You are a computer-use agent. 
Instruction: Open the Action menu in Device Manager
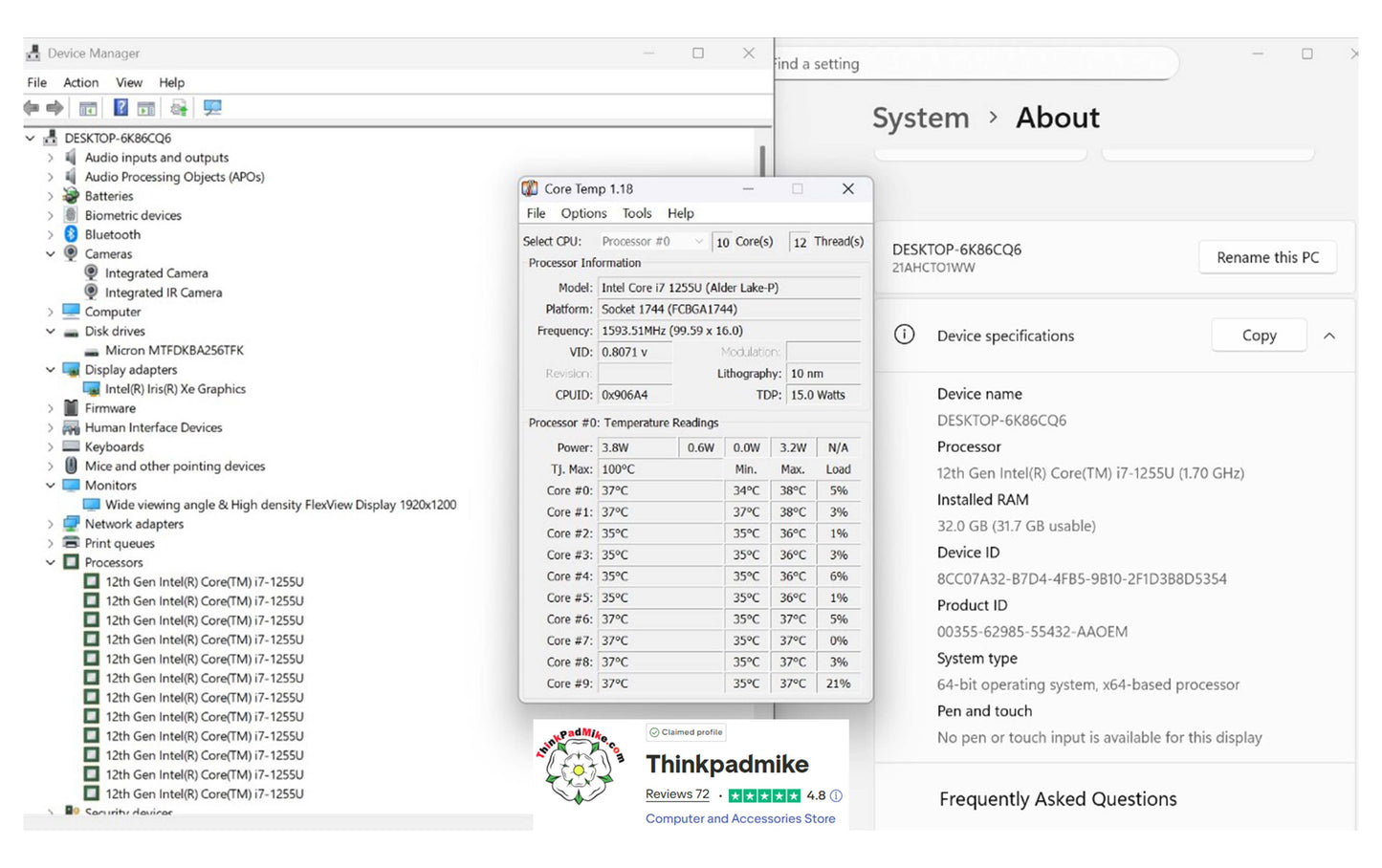(80, 82)
